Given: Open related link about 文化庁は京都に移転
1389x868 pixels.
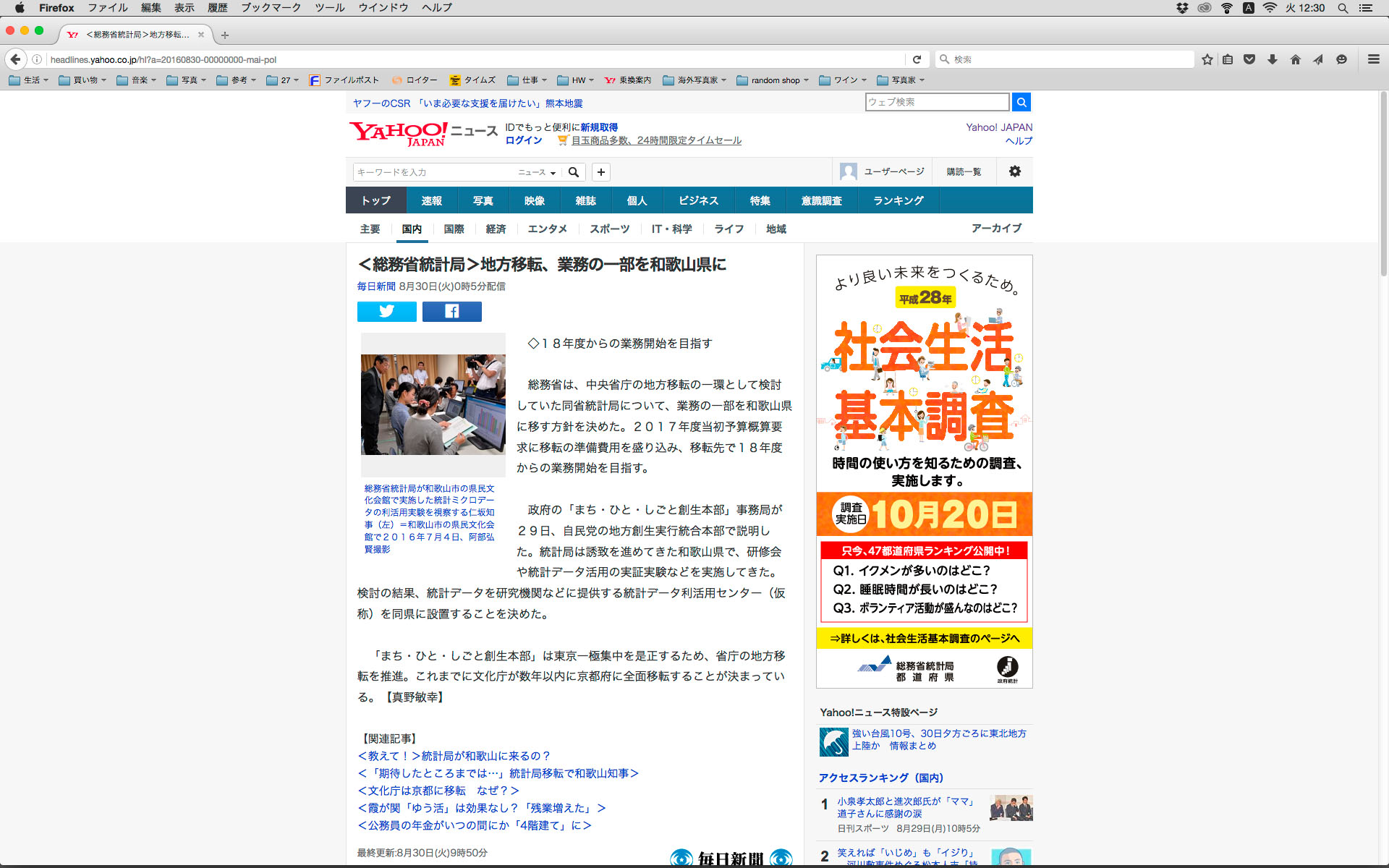Looking at the screenshot, I should tap(438, 791).
